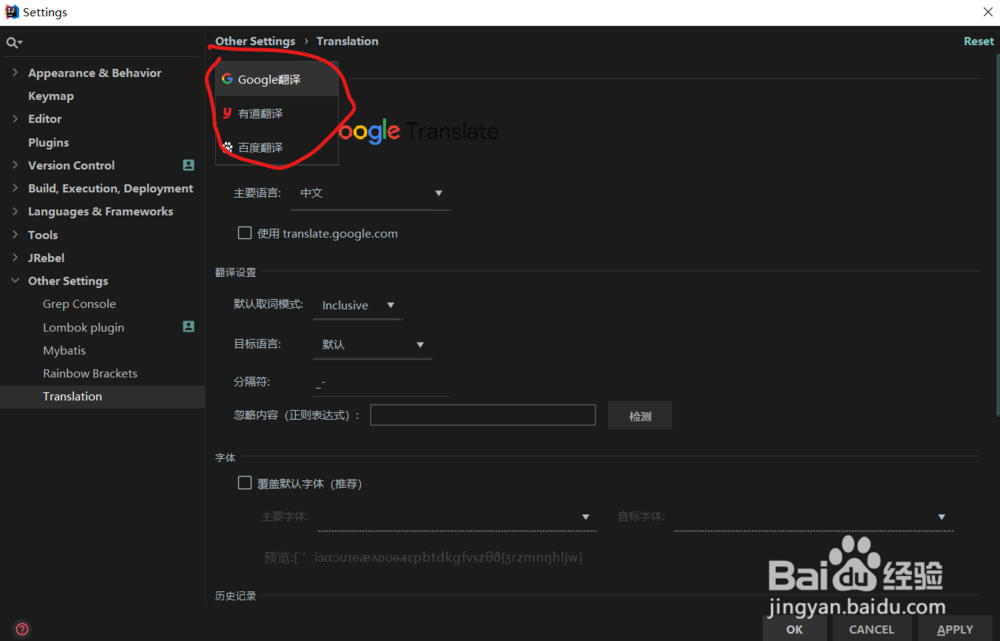Screen dimensions: 1000x641
Task: Expand Appearance & Behavior section
Action: (x=15, y=73)
